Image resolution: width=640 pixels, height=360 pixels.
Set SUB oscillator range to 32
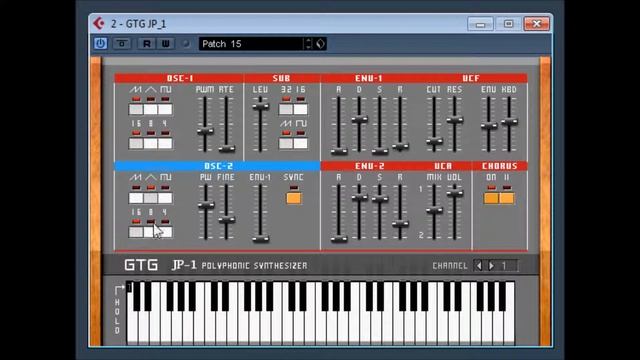coord(286,109)
